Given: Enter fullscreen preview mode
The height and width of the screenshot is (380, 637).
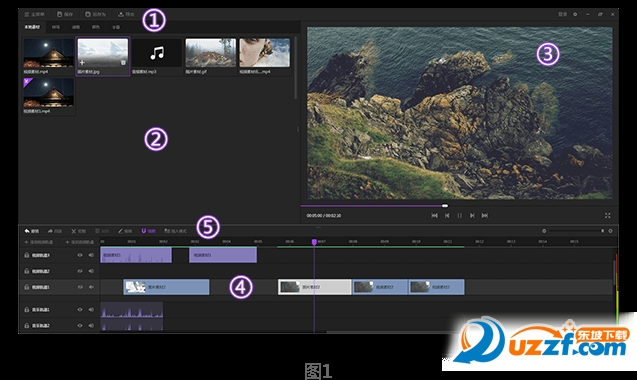Looking at the screenshot, I should click(x=608, y=215).
